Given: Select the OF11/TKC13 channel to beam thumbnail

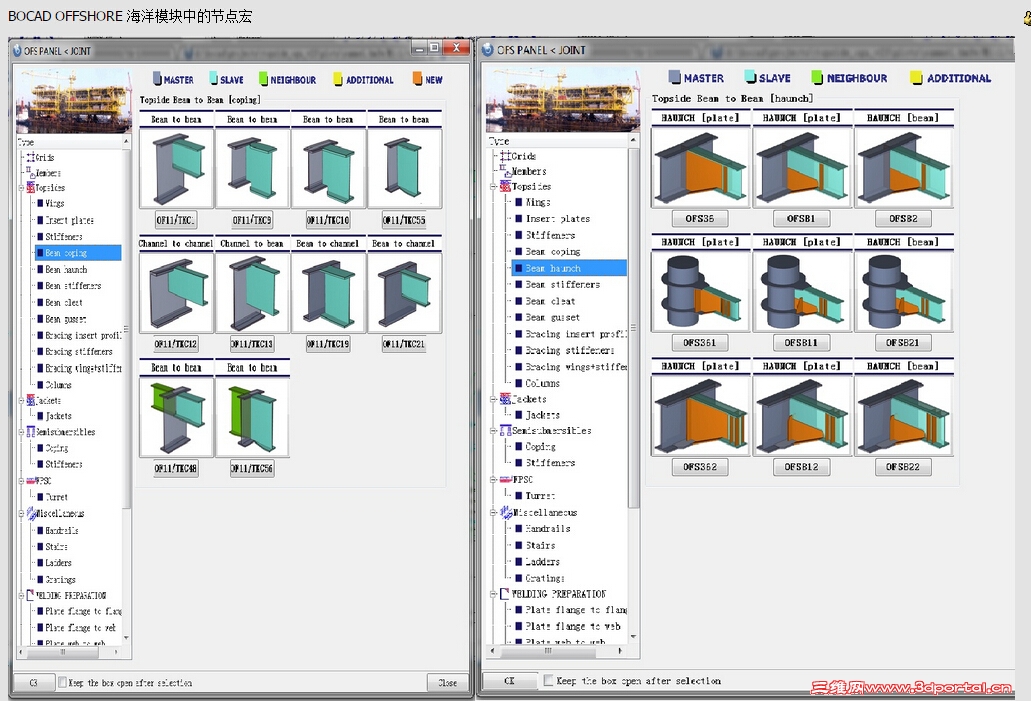Looking at the screenshot, I should pyautogui.click(x=252, y=292).
